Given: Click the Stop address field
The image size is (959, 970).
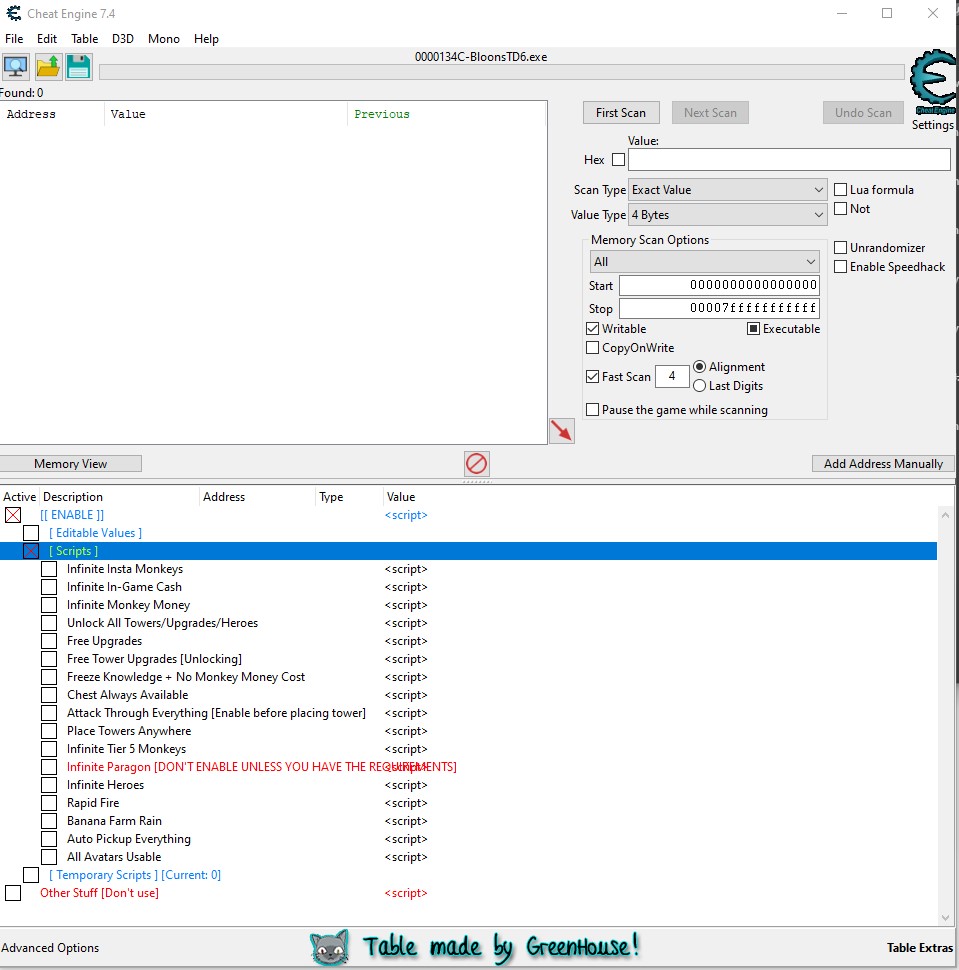Looking at the screenshot, I should (720, 308).
